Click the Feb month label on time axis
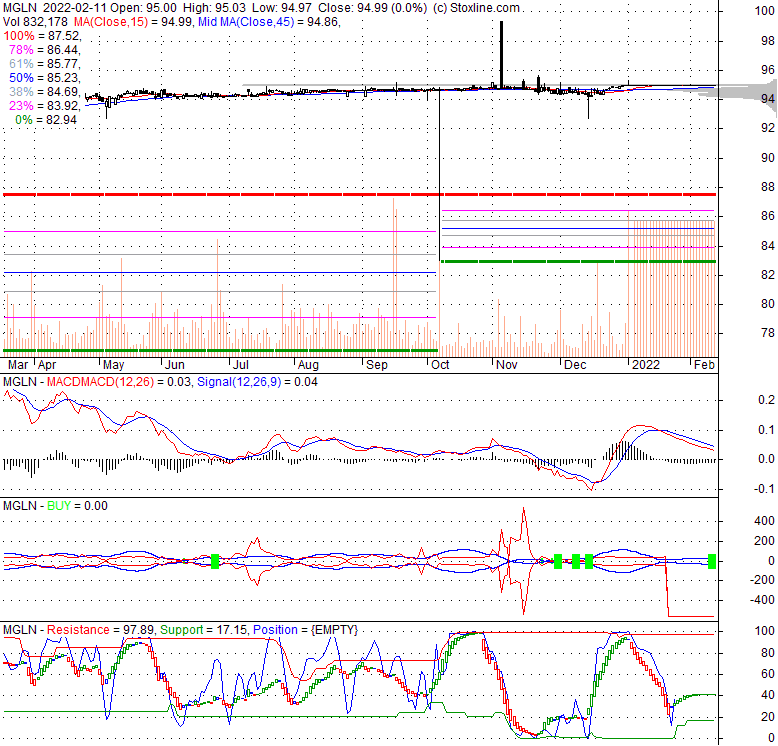Image resolution: width=778 pixels, height=746 pixels. (704, 365)
